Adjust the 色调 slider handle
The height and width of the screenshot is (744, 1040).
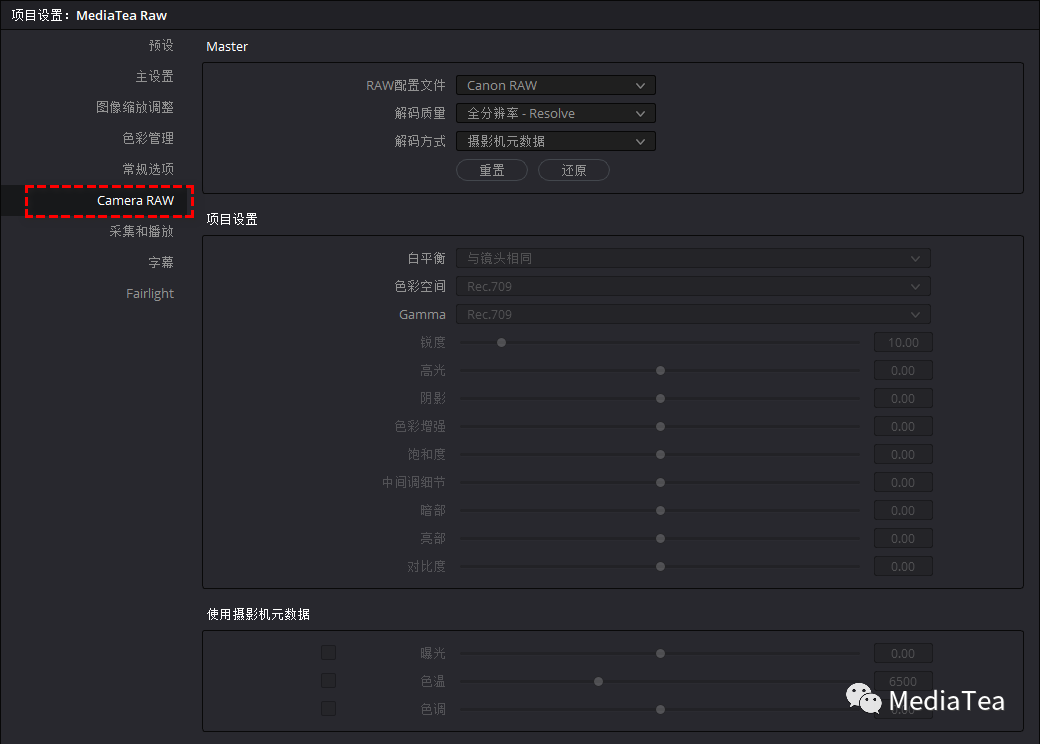660,710
